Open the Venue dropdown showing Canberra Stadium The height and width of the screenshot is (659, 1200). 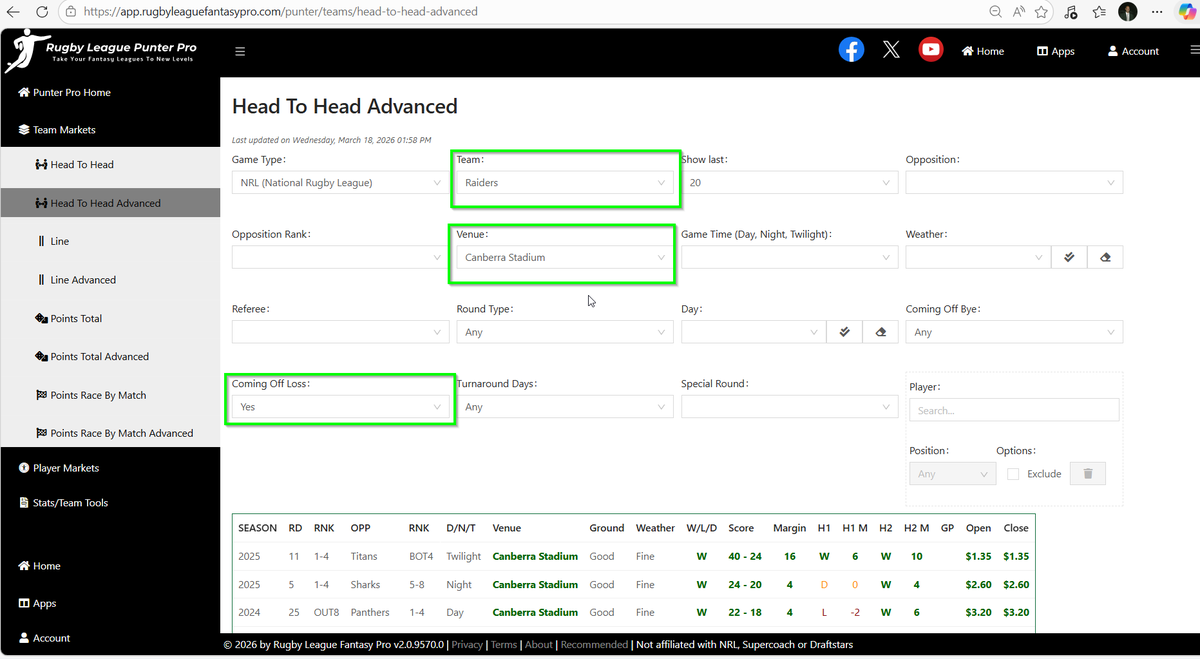pyautogui.click(x=564, y=257)
